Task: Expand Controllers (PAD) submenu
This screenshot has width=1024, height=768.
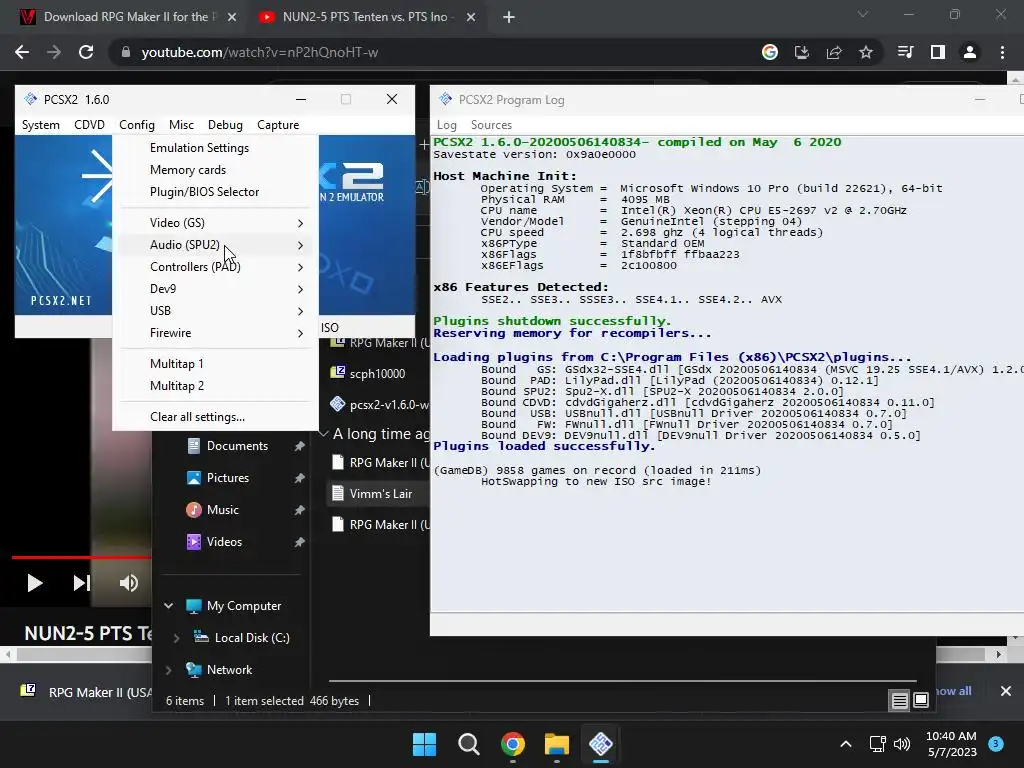Action: [x=216, y=267]
